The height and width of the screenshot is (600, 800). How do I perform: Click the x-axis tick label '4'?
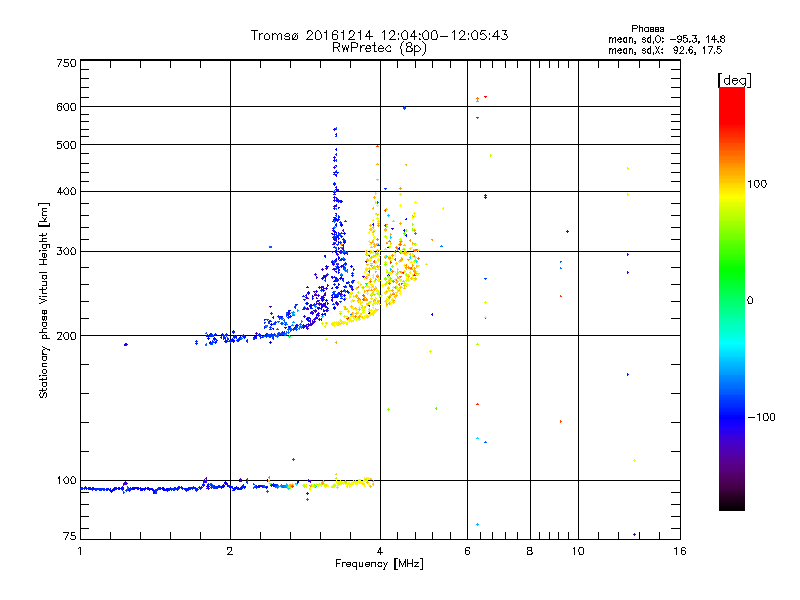point(380,551)
